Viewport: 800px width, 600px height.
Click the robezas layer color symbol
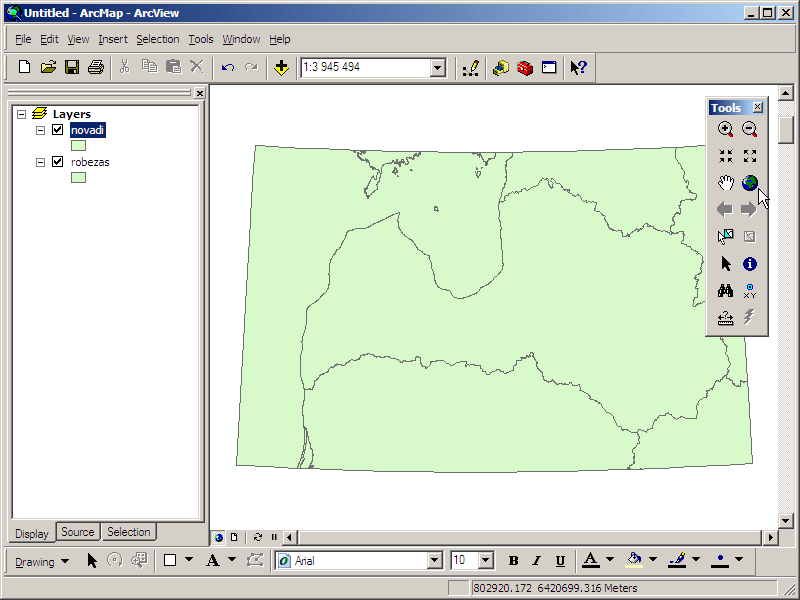pos(79,178)
